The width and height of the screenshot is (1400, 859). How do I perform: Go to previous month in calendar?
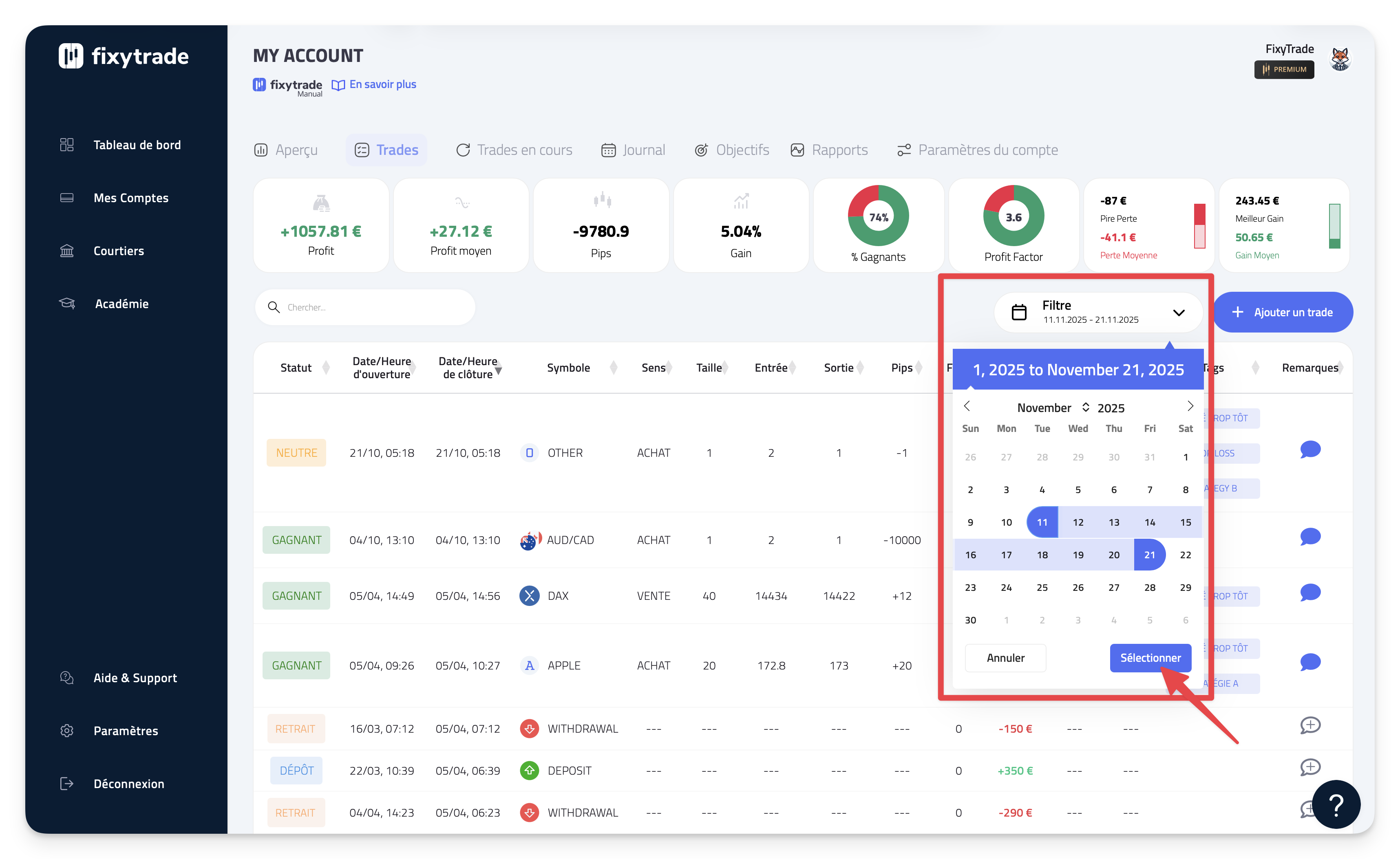[967, 406]
